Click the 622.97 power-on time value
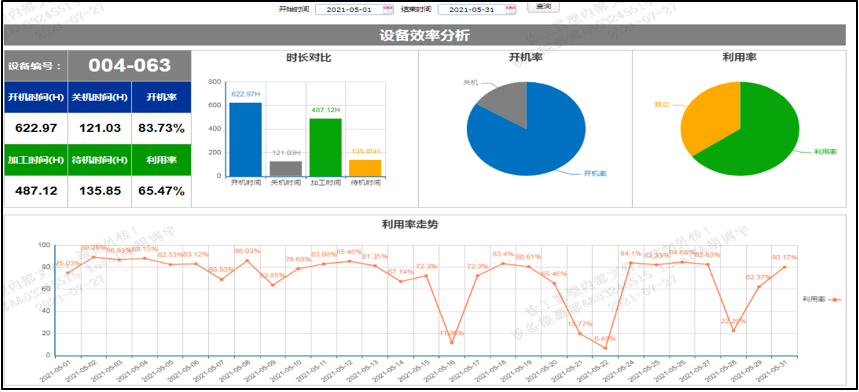Screen dimensions: 859x392 tap(36, 128)
